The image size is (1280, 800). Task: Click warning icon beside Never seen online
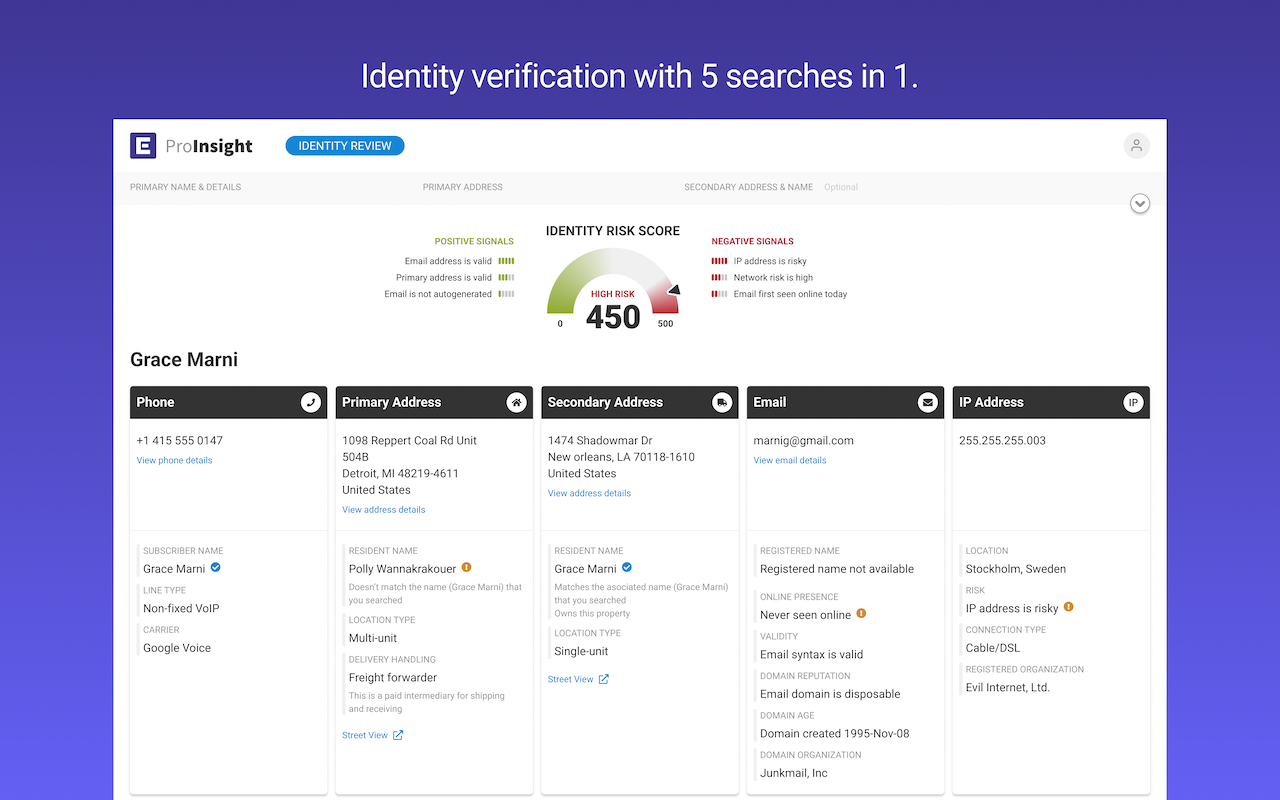click(x=861, y=614)
